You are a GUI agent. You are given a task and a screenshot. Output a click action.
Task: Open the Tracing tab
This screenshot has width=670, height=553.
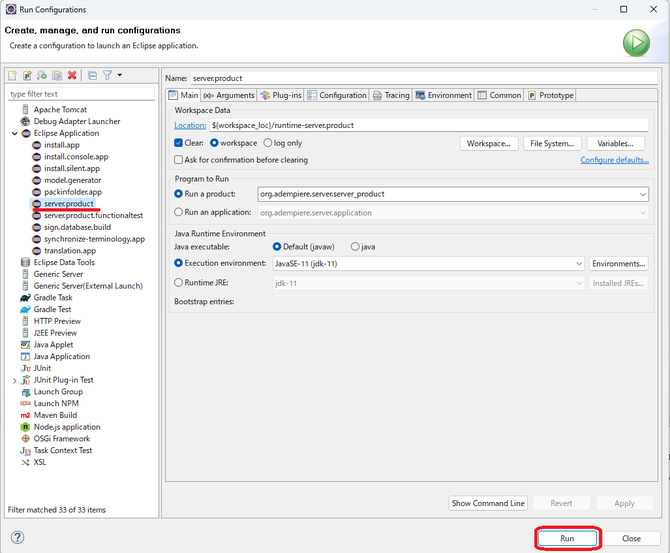tap(391, 95)
